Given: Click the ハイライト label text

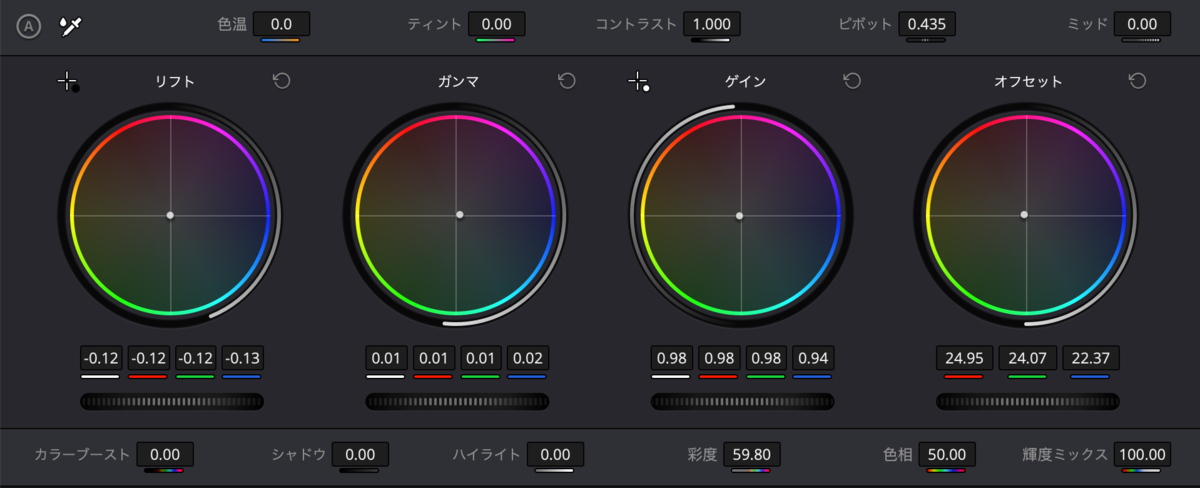Looking at the screenshot, I should point(486,455).
